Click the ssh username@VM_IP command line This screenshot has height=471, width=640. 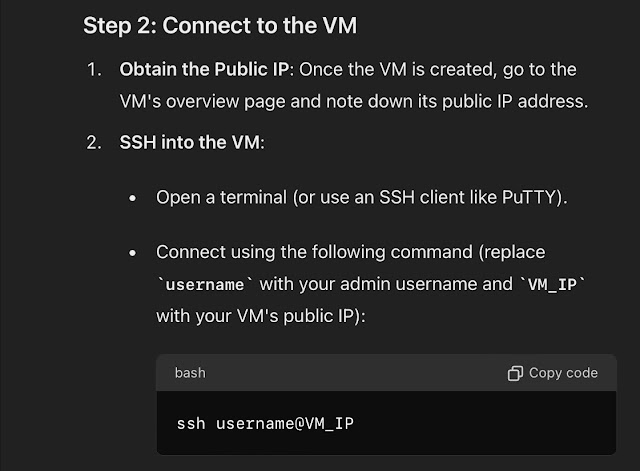(265, 423)
